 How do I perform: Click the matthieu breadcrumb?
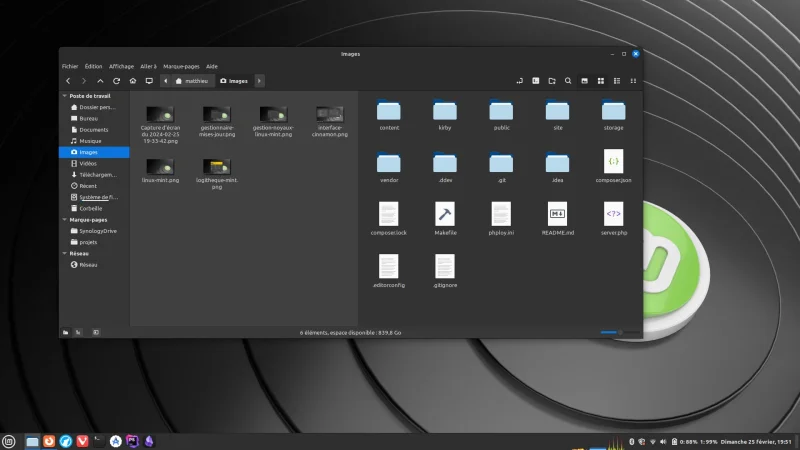[x=192, y=81]
